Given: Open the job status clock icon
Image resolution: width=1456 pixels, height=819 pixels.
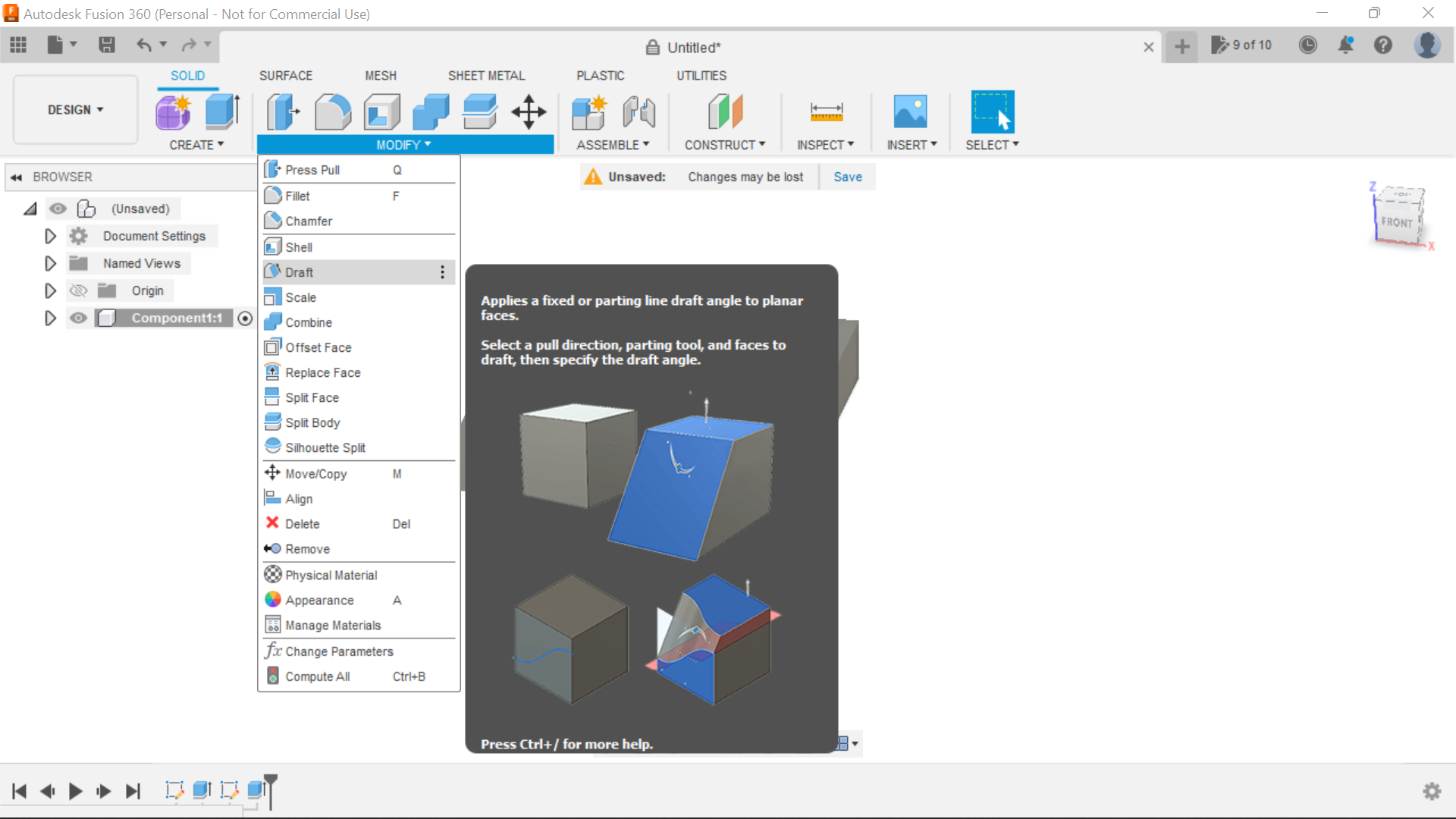Looking at the screenshot, I should click(x=1308, y=45).
